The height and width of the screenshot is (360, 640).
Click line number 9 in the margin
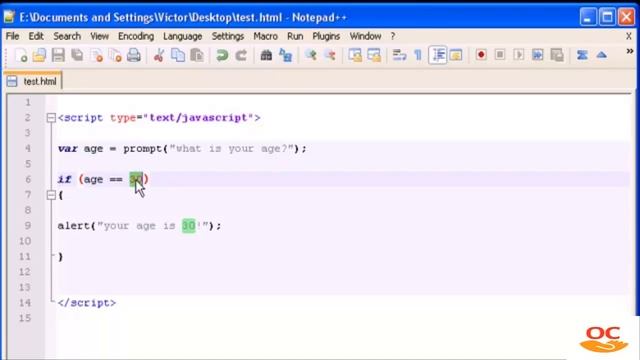28,226
